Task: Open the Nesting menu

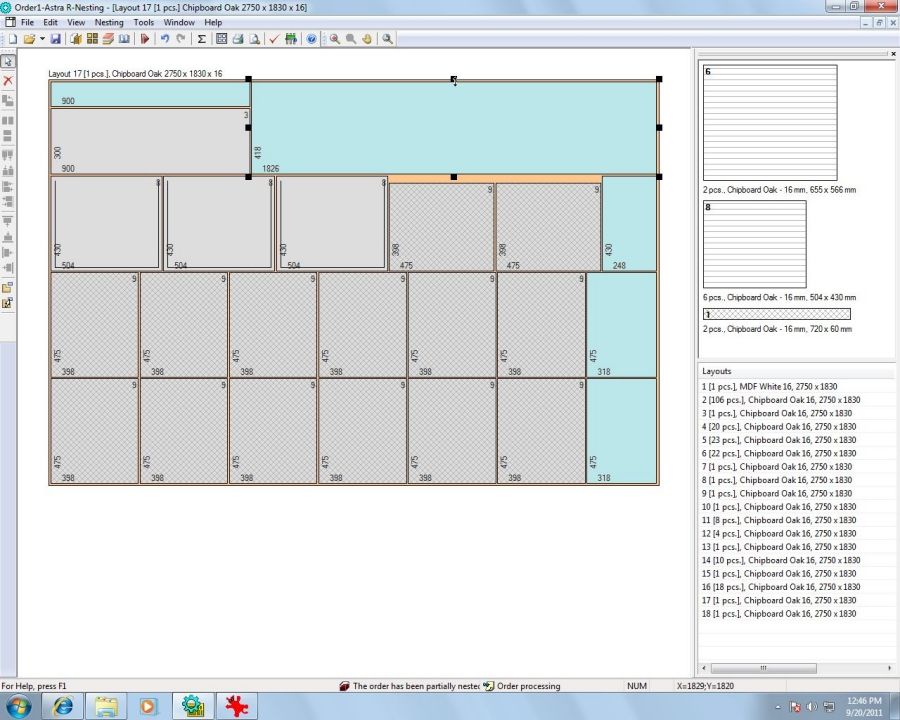Action: point(109,22)
